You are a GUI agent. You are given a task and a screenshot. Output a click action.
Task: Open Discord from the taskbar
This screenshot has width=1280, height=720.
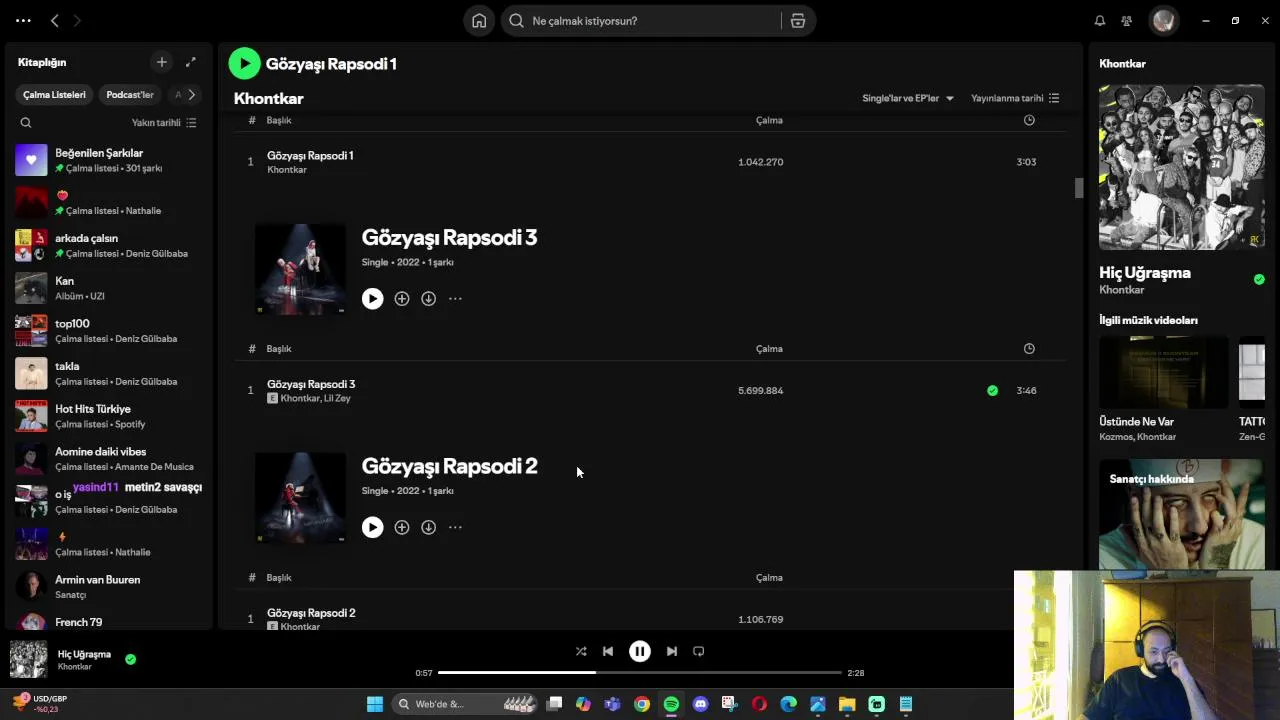(700, 704)
